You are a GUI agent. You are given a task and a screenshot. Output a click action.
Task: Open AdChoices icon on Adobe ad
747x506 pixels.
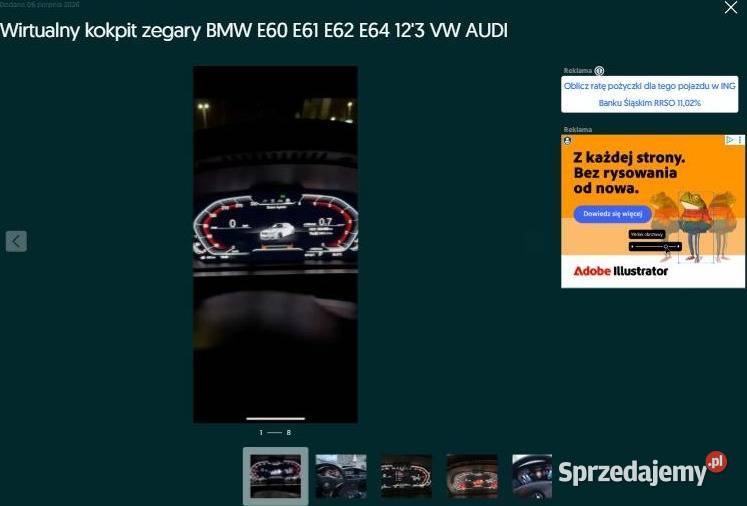729,140
